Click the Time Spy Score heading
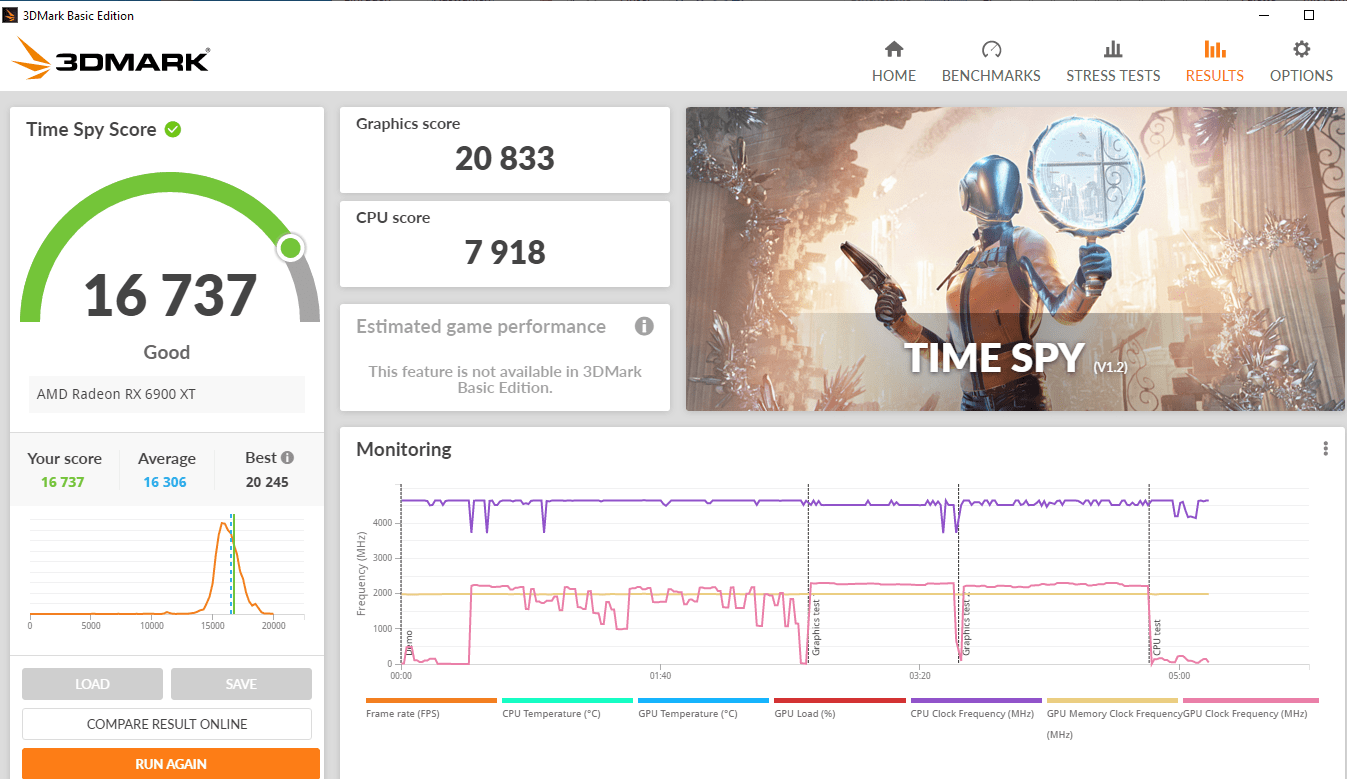The width and height of the screenshot is (1347, 779). [x=91, y=129]
